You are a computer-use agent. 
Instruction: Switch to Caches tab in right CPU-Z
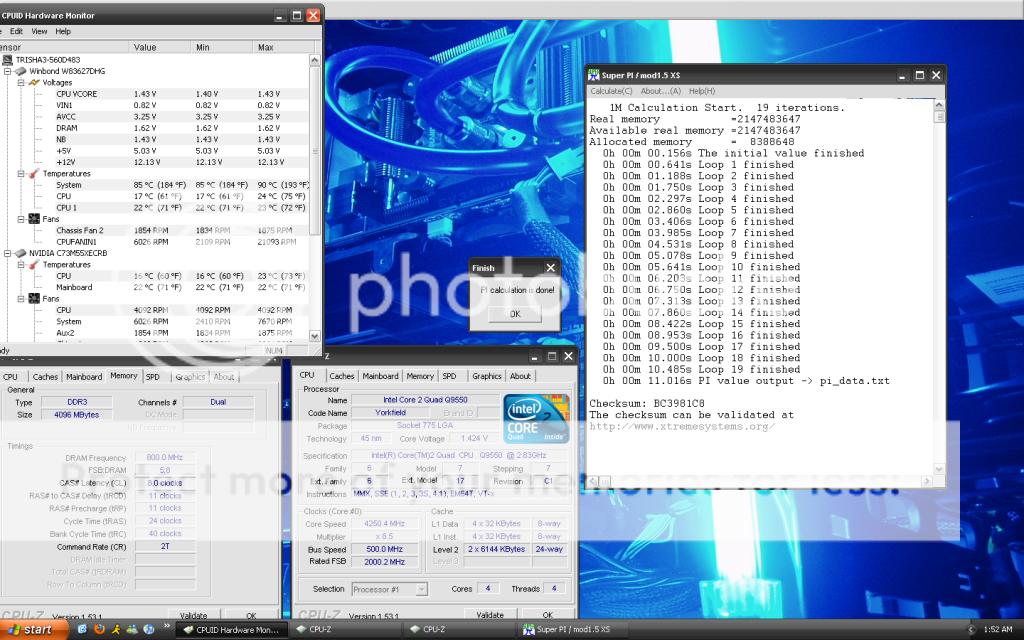[342, 376]
